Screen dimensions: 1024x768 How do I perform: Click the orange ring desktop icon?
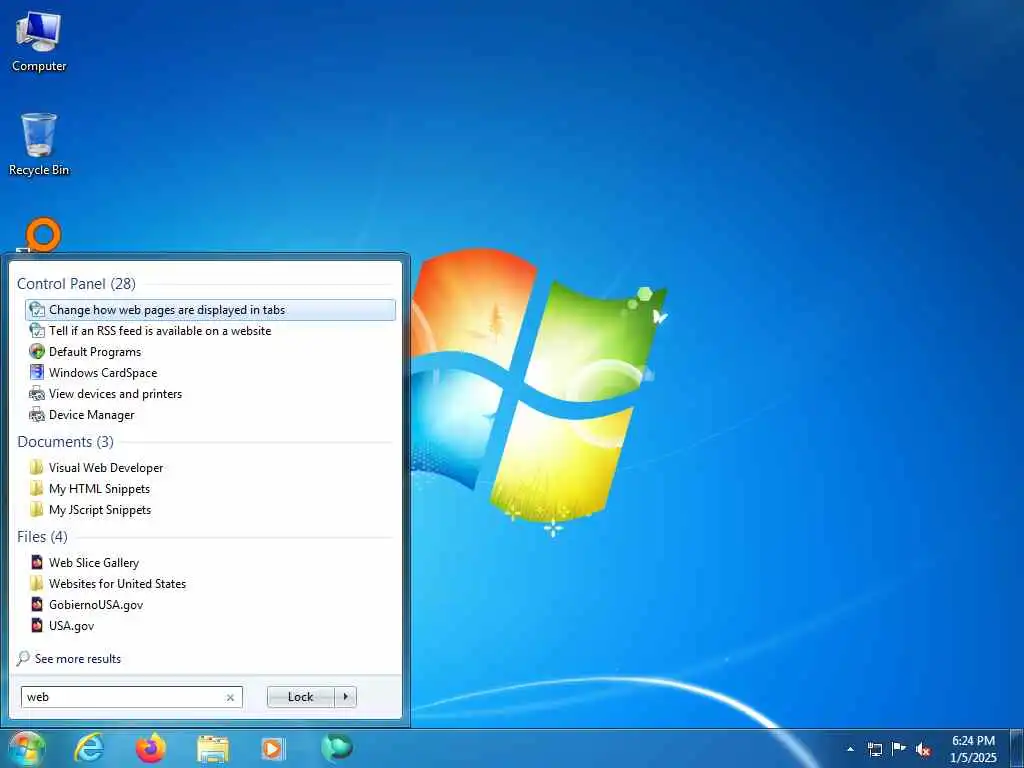click(43, 235)
